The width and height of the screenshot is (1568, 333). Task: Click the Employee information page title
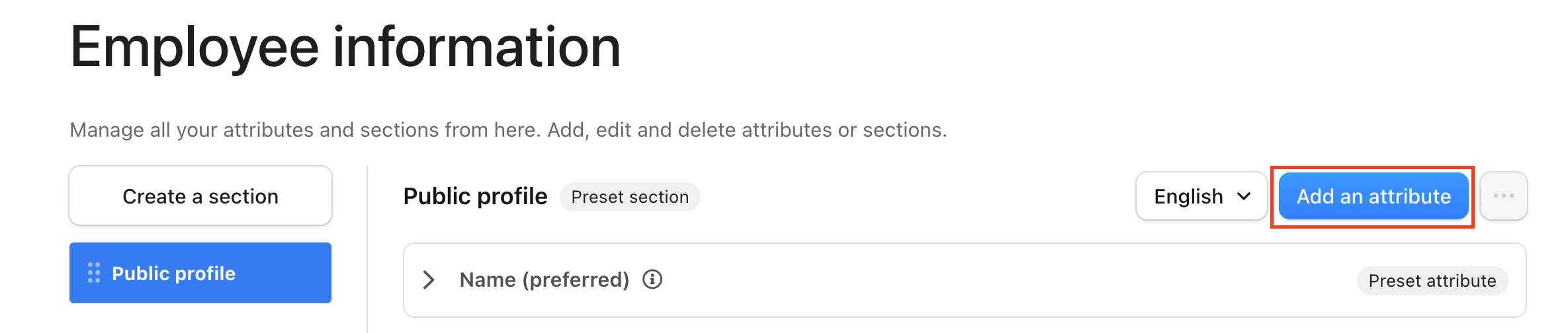click(x=345, y=47)
